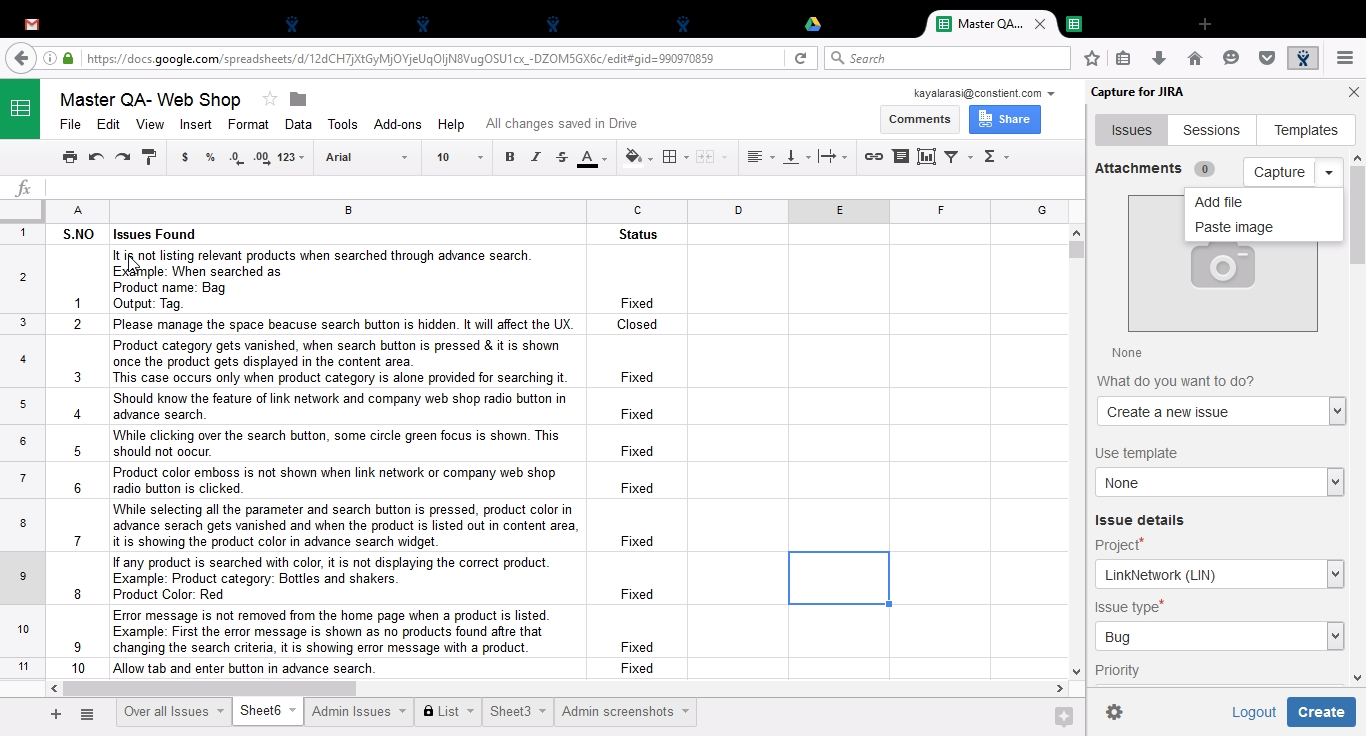
Task: Select the Paint format tool
Action: [x=149, y=157]
